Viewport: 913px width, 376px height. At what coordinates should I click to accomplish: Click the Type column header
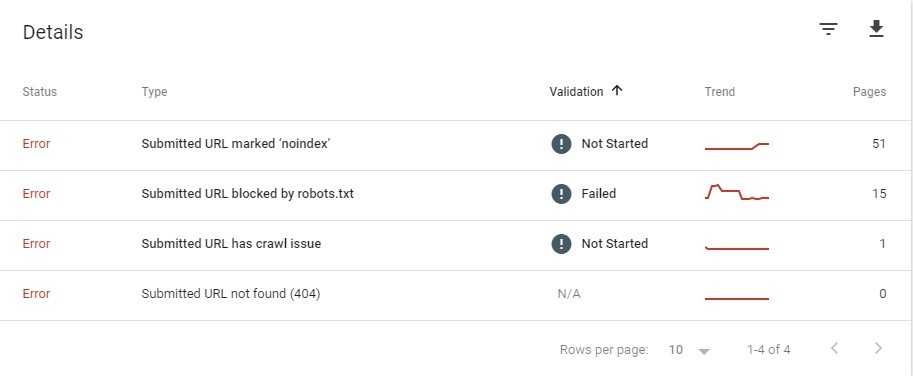[154, 91]
